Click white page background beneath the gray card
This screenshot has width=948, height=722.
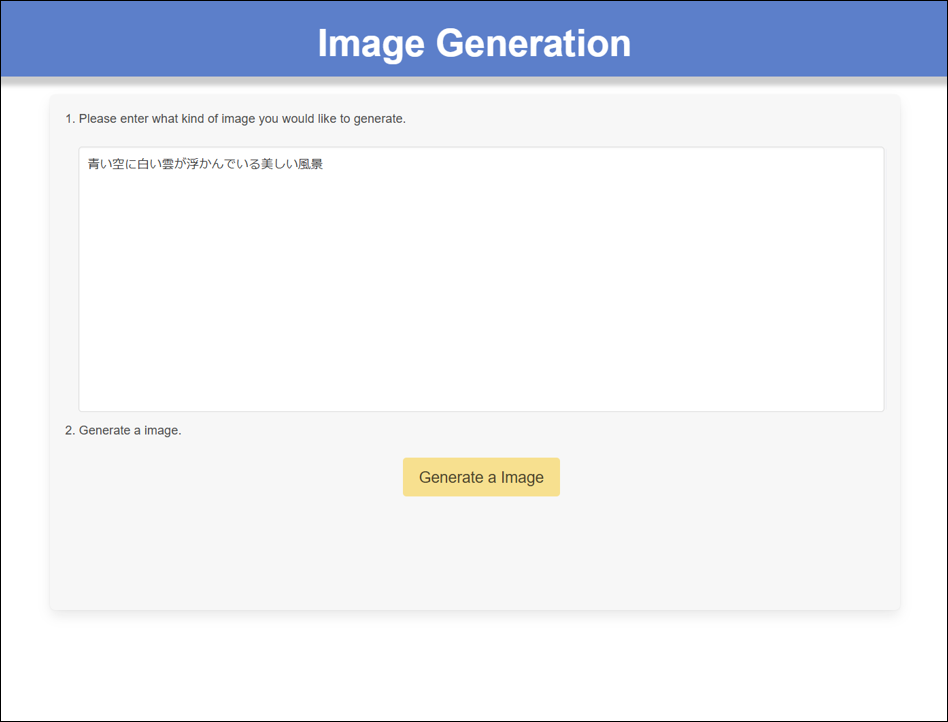[474, 665]
